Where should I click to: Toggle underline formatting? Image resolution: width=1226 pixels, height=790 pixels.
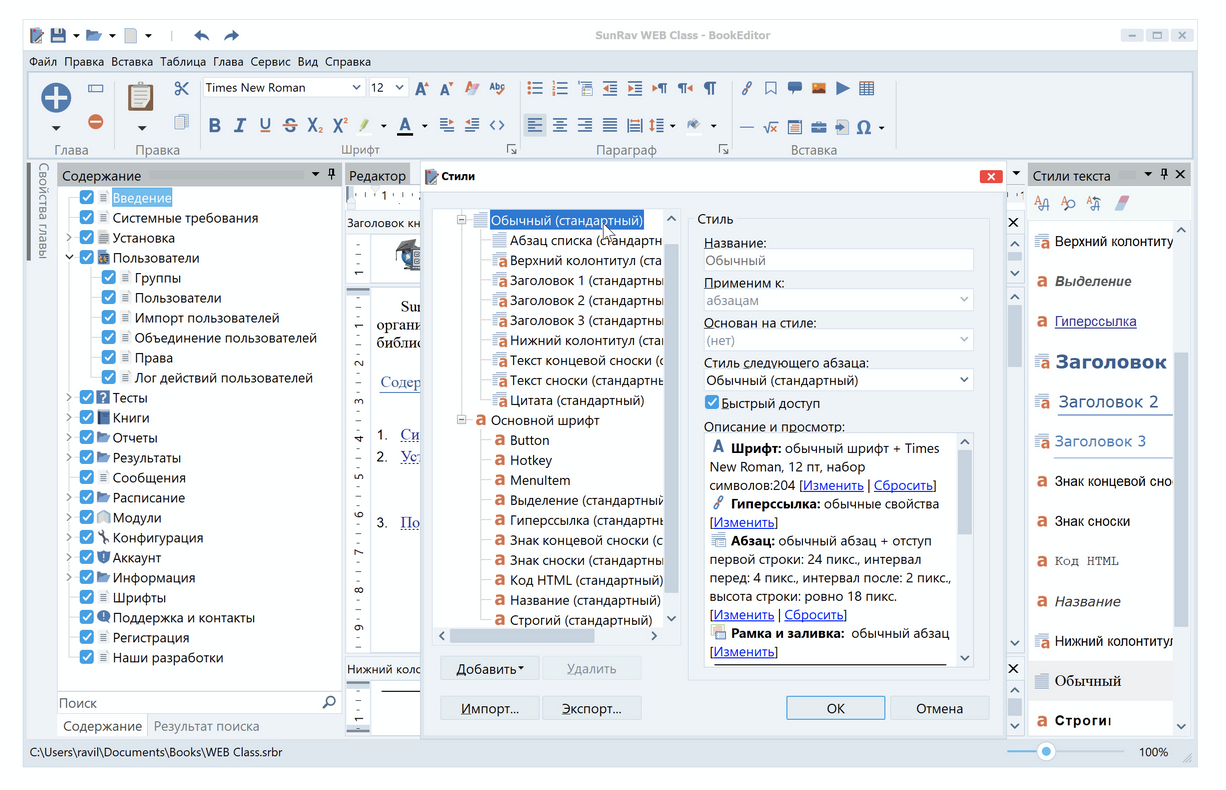(x=265, y=125)
